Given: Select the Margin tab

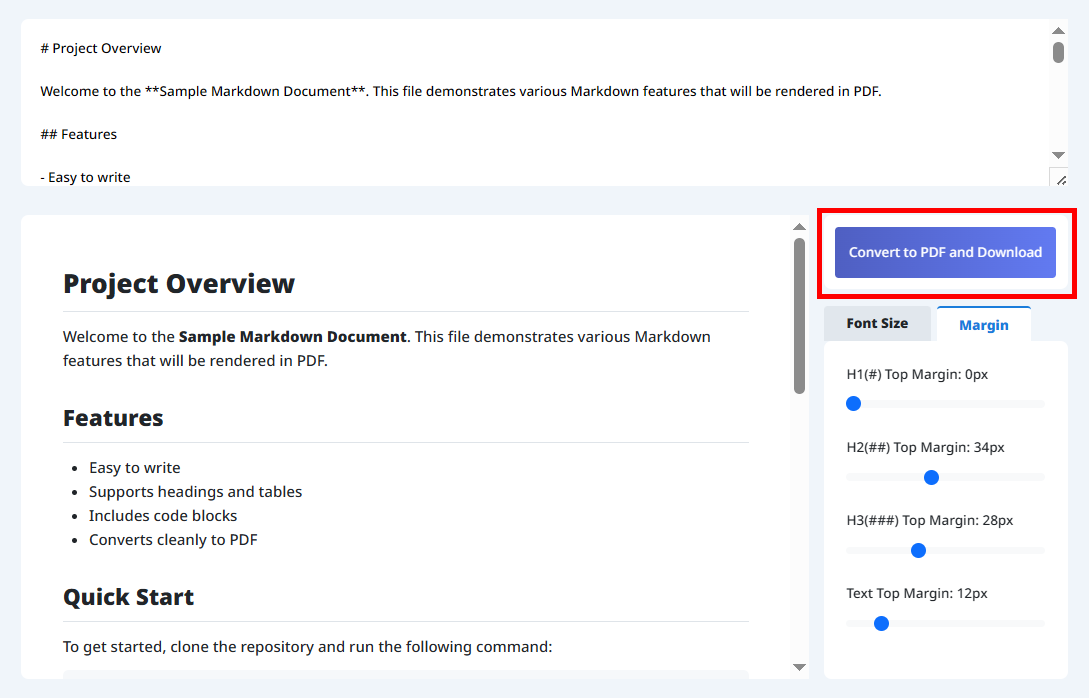Looking at the screenshot, I should click(983, 324).
